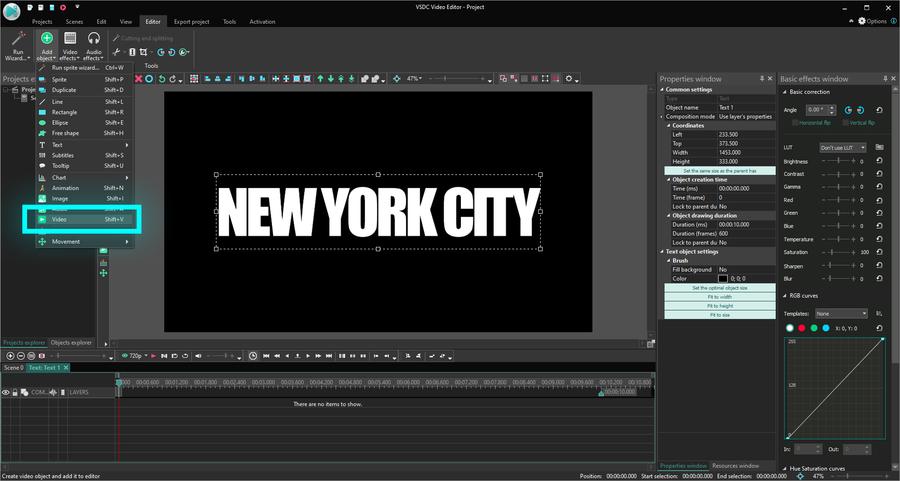The width and height of the screenshot is (900, 481).
Task: Toggle the layer visibility eye icon
Action: tap(6, 392)
